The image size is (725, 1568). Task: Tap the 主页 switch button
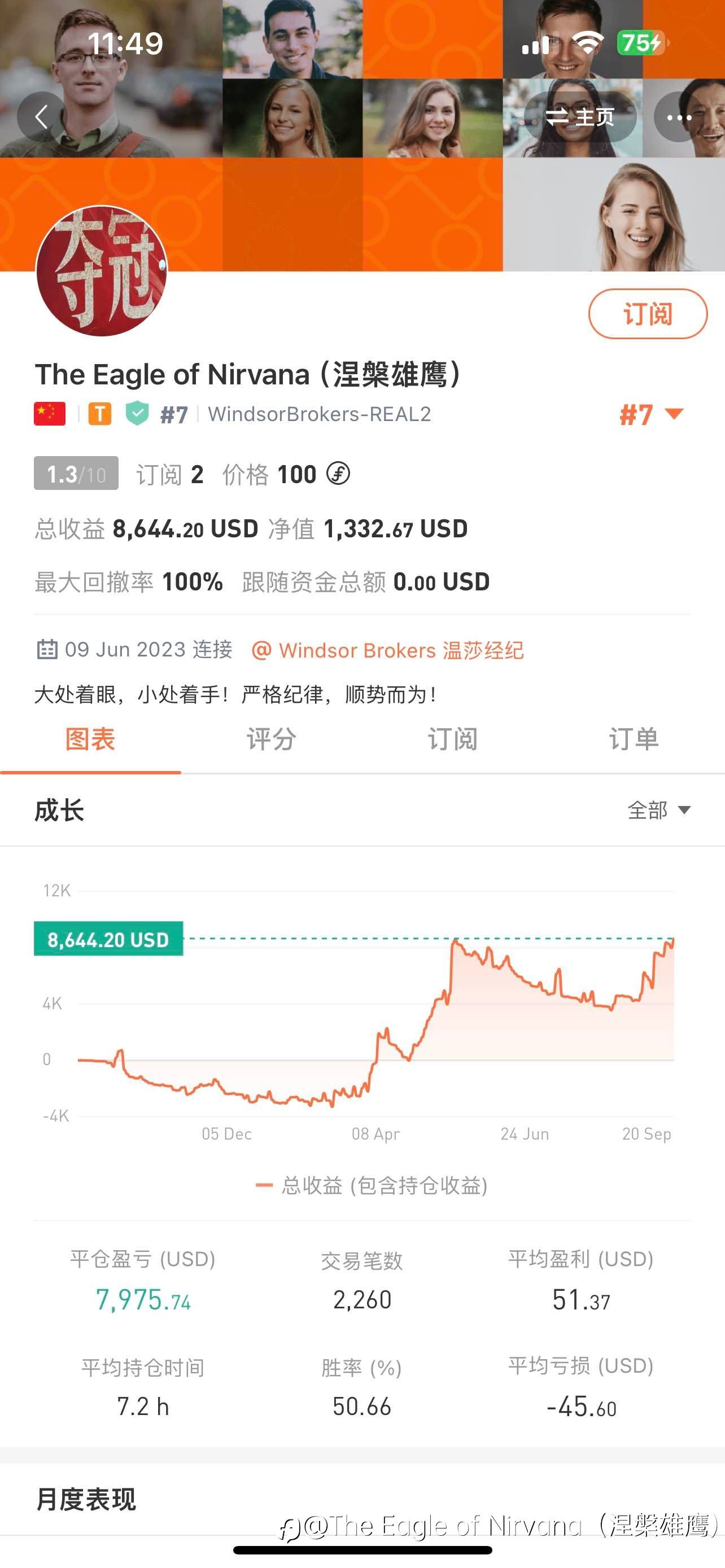[580, 117]
